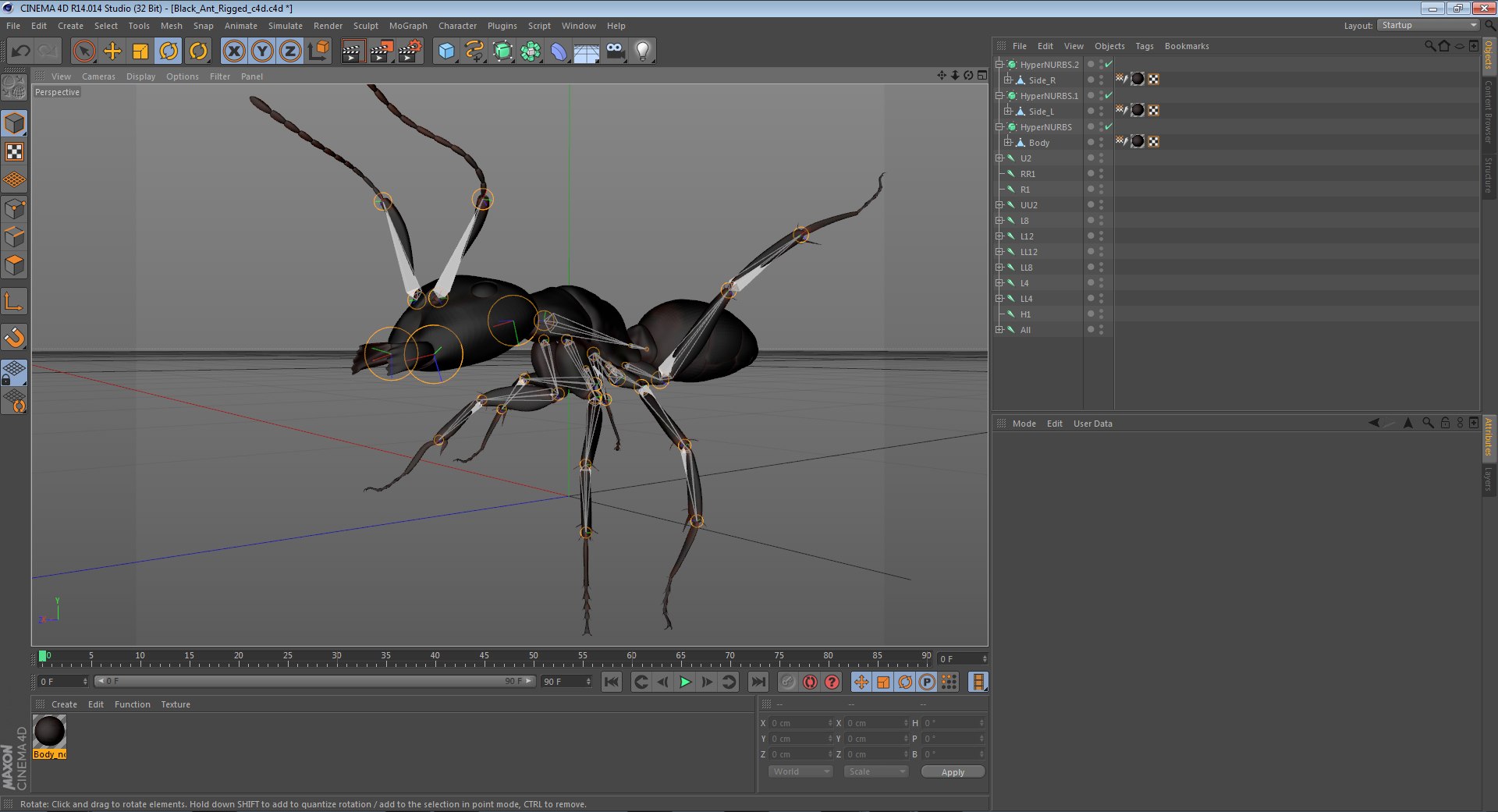Open the Layout Startup dropdown
Image resolution: width=1498 pixels, height=812 pixels.
click(1429, 25)
